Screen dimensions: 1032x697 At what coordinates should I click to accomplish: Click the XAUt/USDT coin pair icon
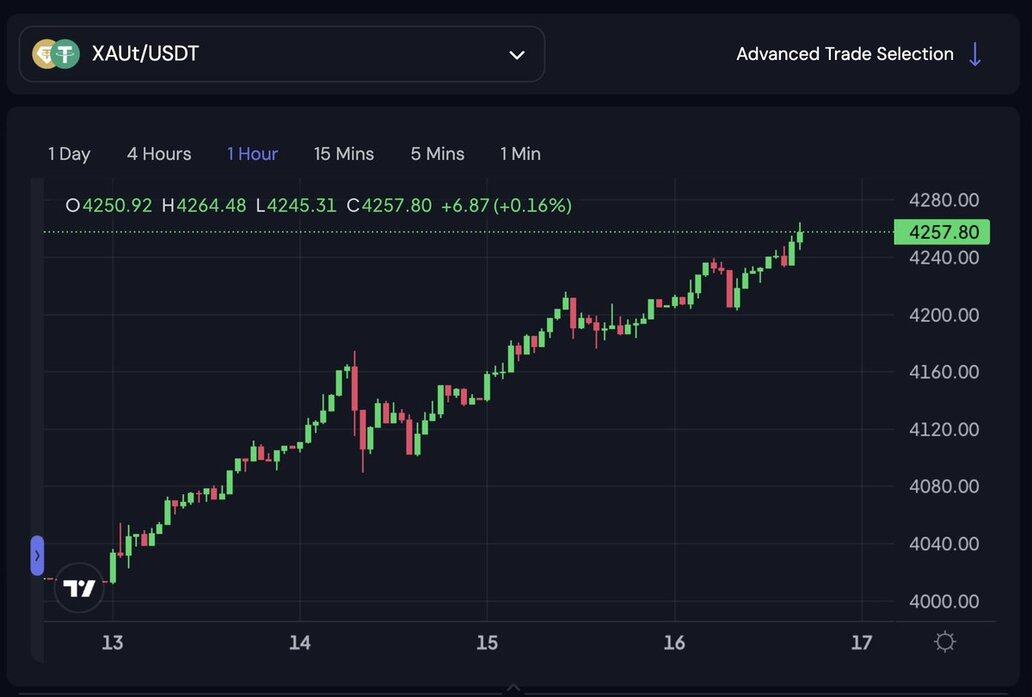pyautogui.click(x=56, y=54)
